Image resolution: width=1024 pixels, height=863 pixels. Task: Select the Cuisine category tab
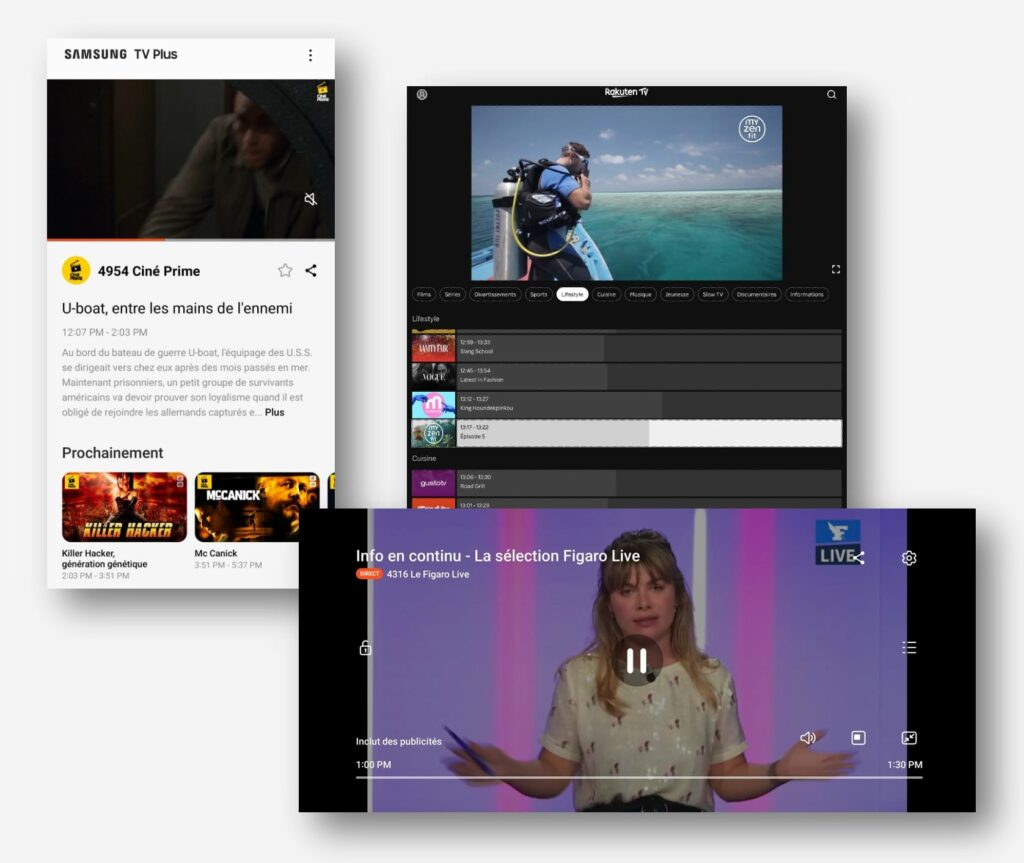point(606,295)
